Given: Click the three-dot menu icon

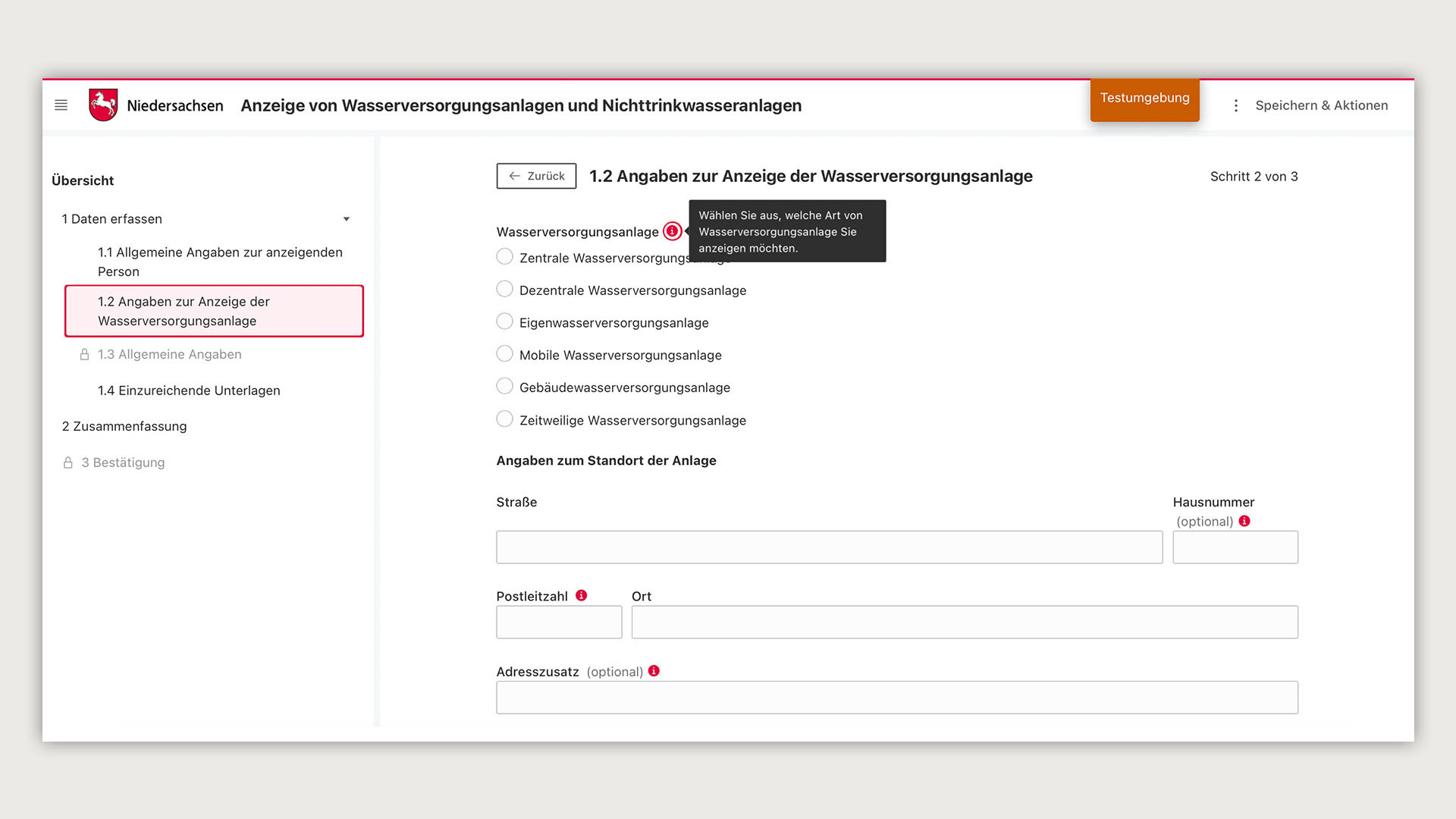Looking at the screenshot, I should (1236, 105).
